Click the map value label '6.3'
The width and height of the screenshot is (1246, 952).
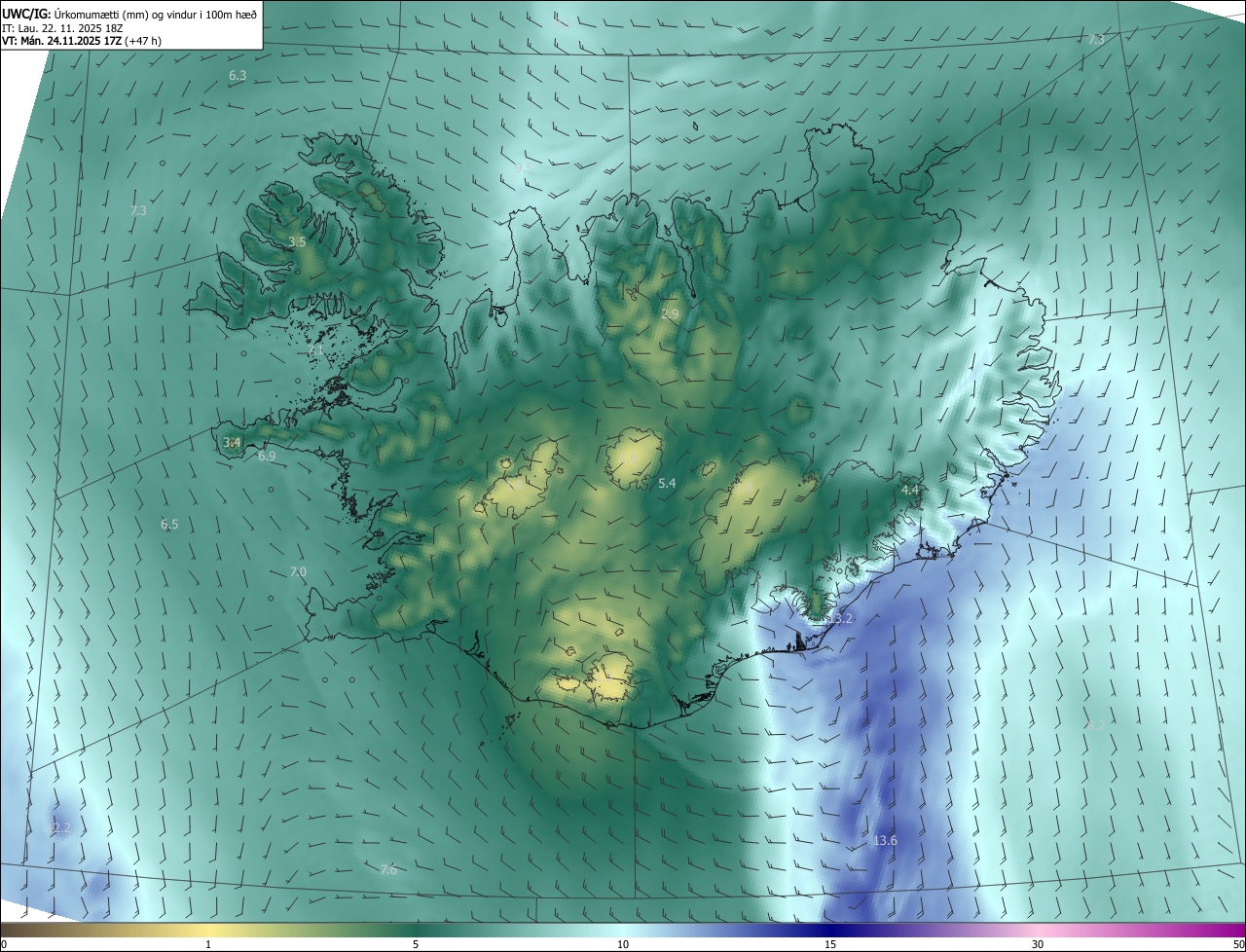[238, 75]
